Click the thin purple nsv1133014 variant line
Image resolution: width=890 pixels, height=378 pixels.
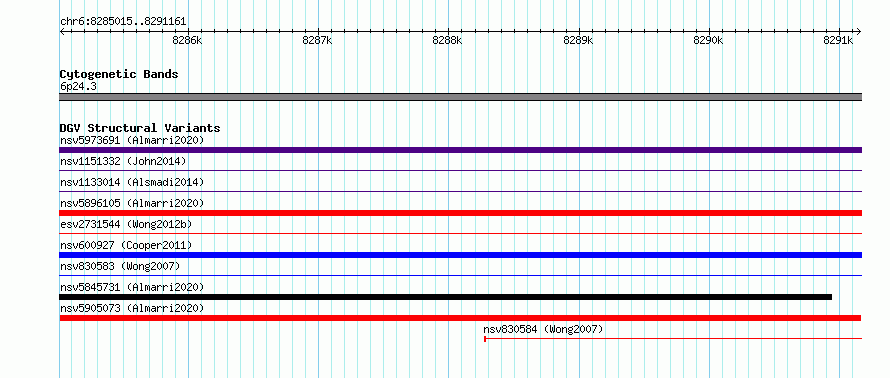[x=460, y=191]
